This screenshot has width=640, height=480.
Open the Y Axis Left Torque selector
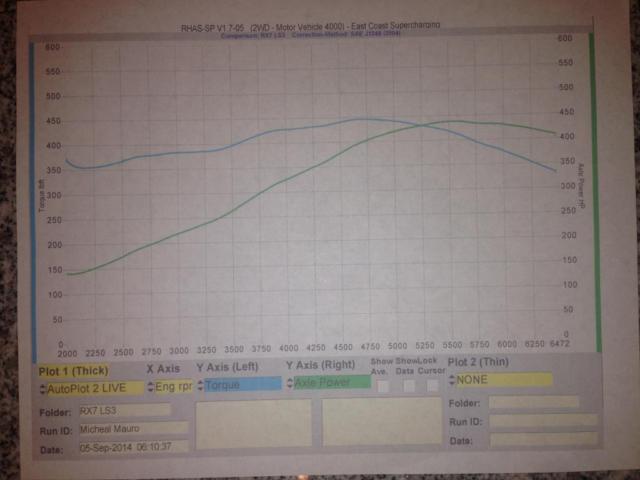(242, 384)
